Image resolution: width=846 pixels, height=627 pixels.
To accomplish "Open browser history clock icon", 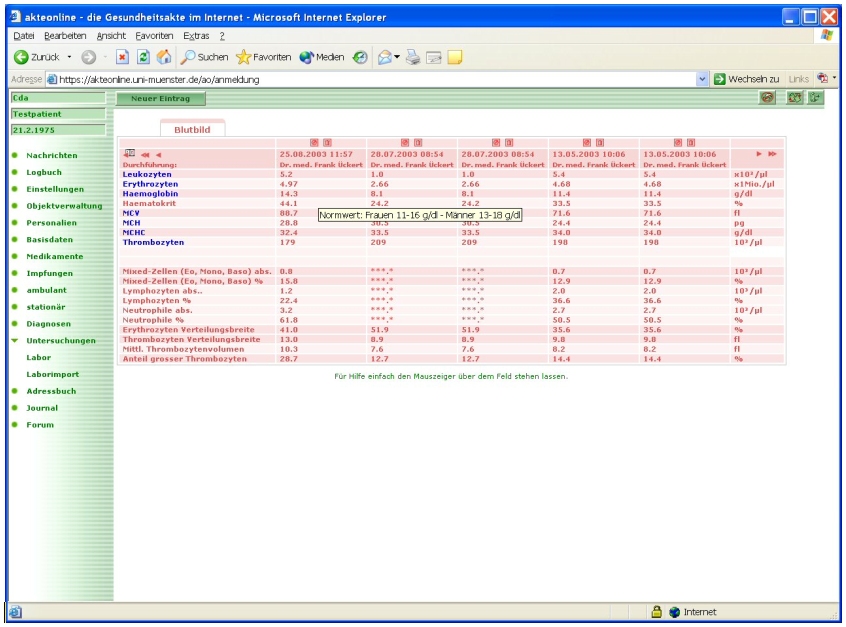I will (x=360, y=57).
